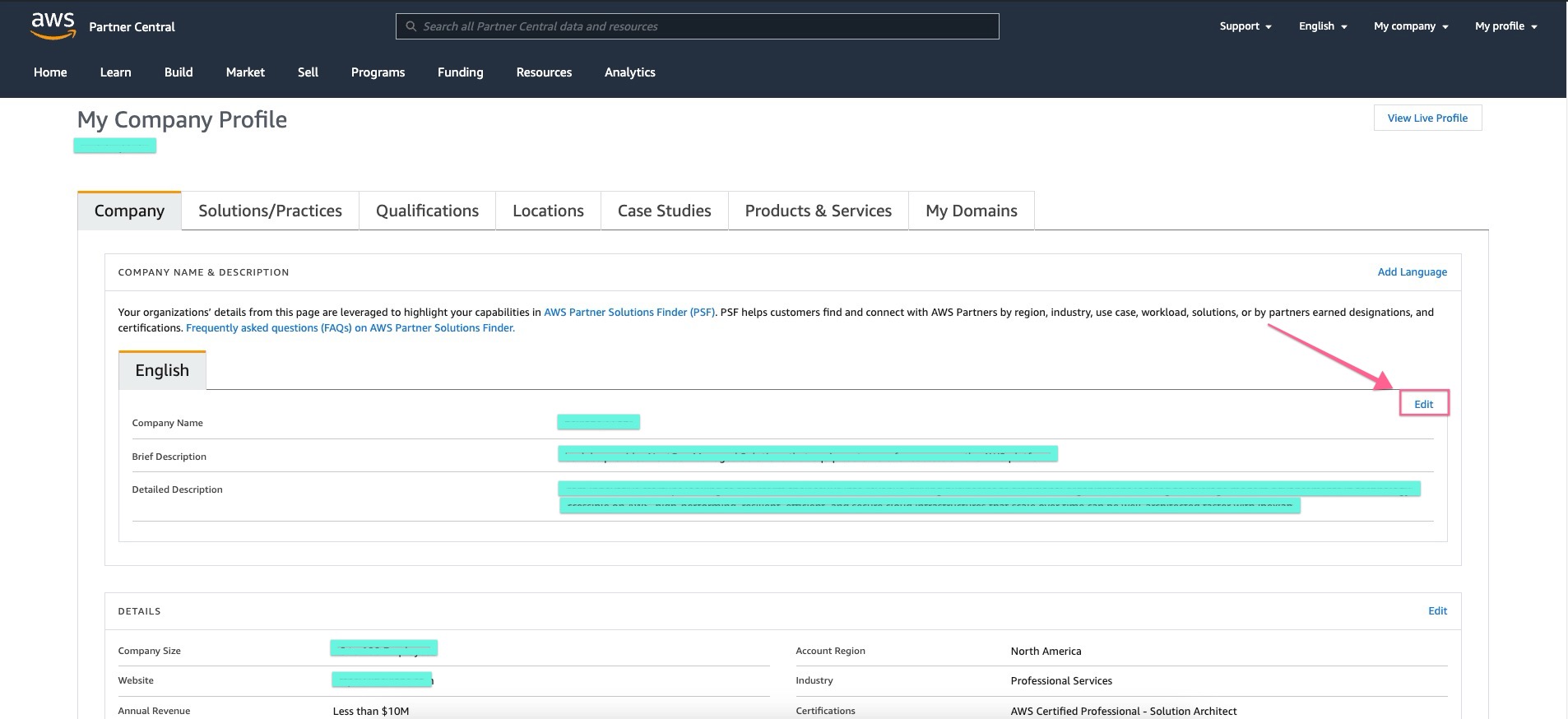Open the Market menu
This screenshot has height=719, width=1568.
tap(245, 72)
